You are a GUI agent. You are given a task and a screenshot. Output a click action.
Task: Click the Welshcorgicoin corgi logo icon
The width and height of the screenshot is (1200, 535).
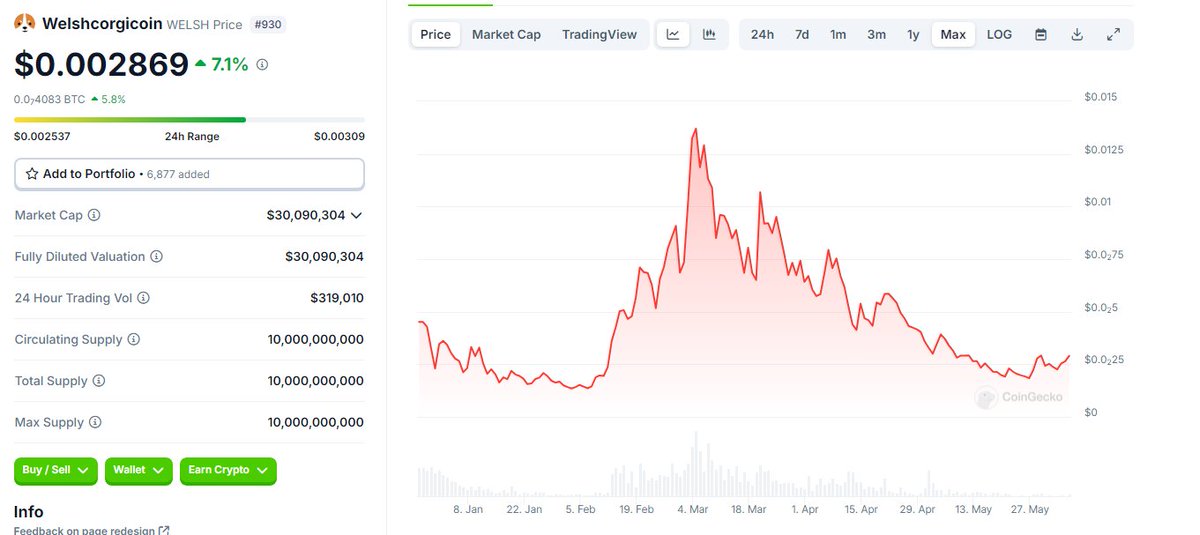click(x=24, y=23)
